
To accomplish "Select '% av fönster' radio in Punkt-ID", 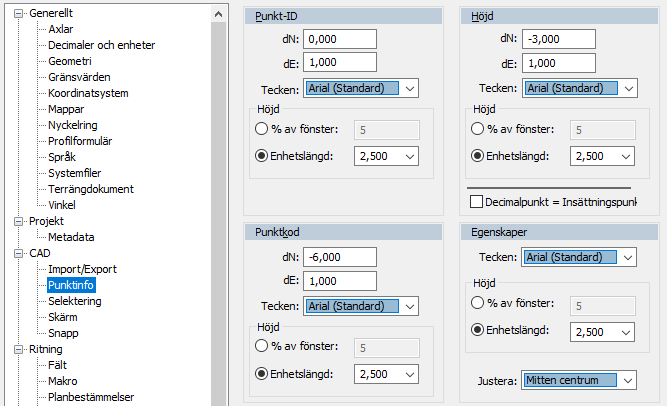I will coord(262,129).
